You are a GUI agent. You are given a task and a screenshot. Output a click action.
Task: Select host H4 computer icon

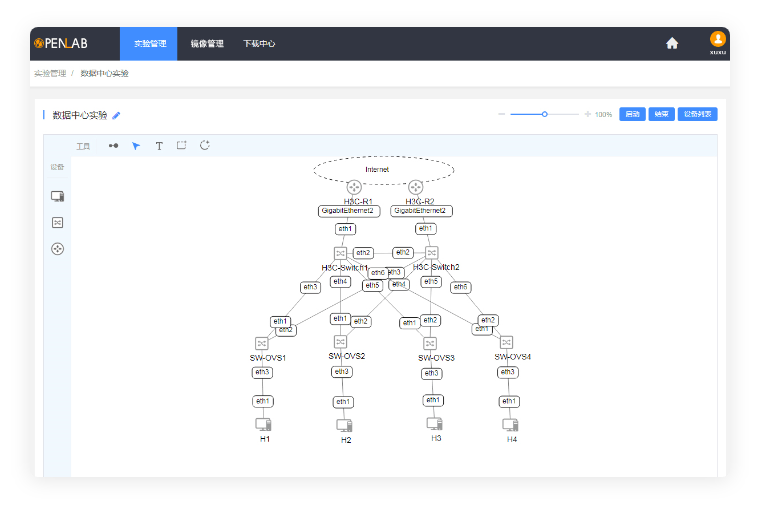pyautogui.click(x=510, y=425)
